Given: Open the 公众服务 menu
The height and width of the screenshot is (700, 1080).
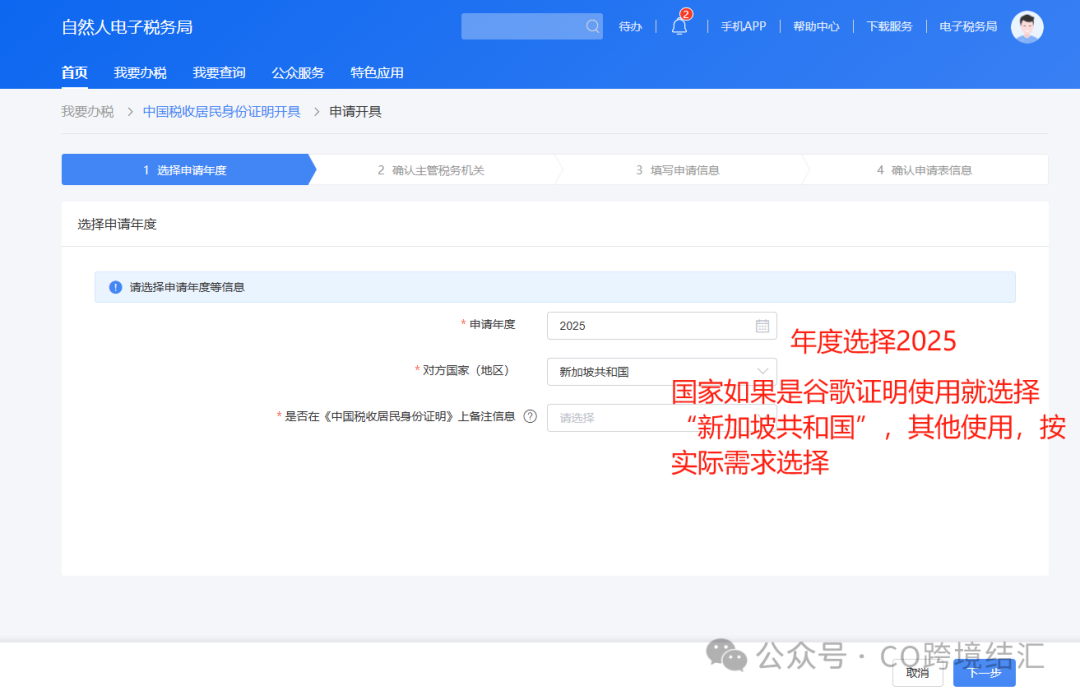Looking at the screenshot, I should click(296, 72).
